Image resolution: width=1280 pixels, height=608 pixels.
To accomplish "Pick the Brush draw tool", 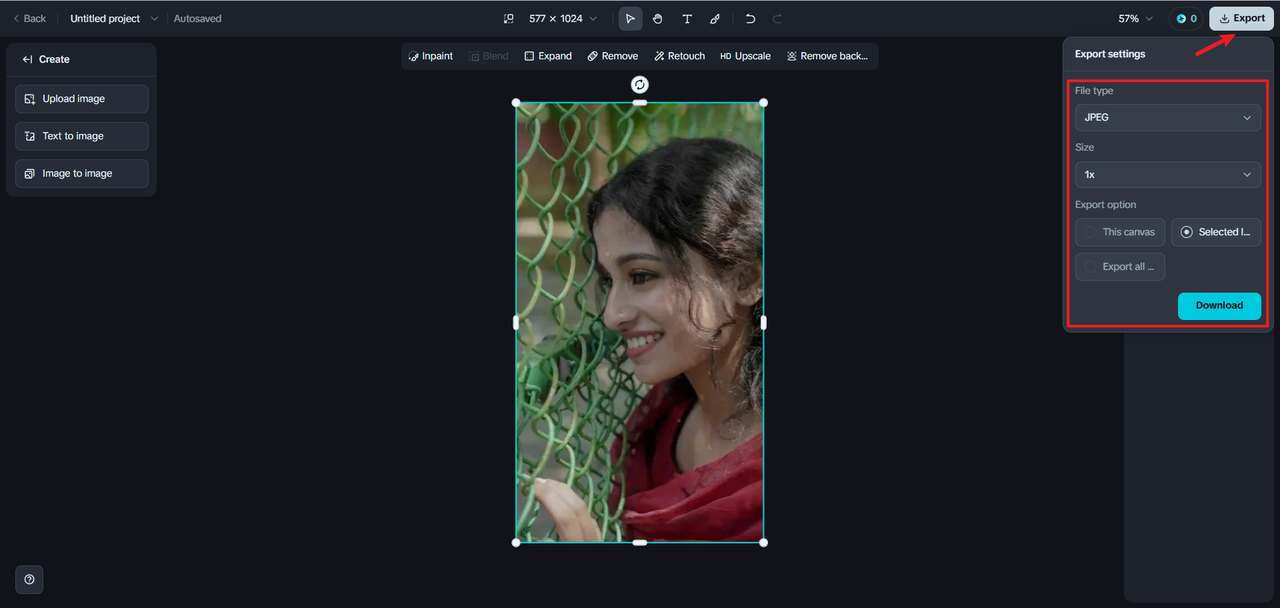I will pos(715,18).
